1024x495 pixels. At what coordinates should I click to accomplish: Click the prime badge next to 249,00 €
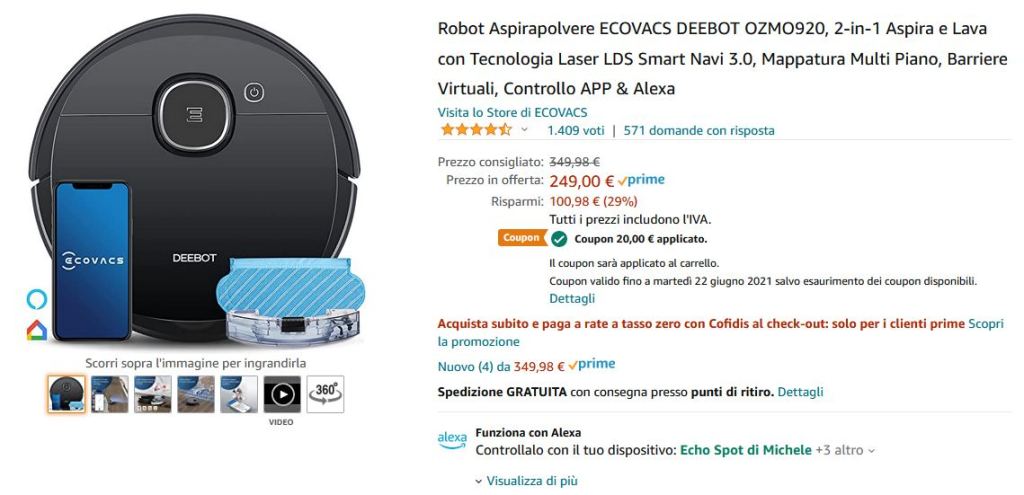coord(641,181)
